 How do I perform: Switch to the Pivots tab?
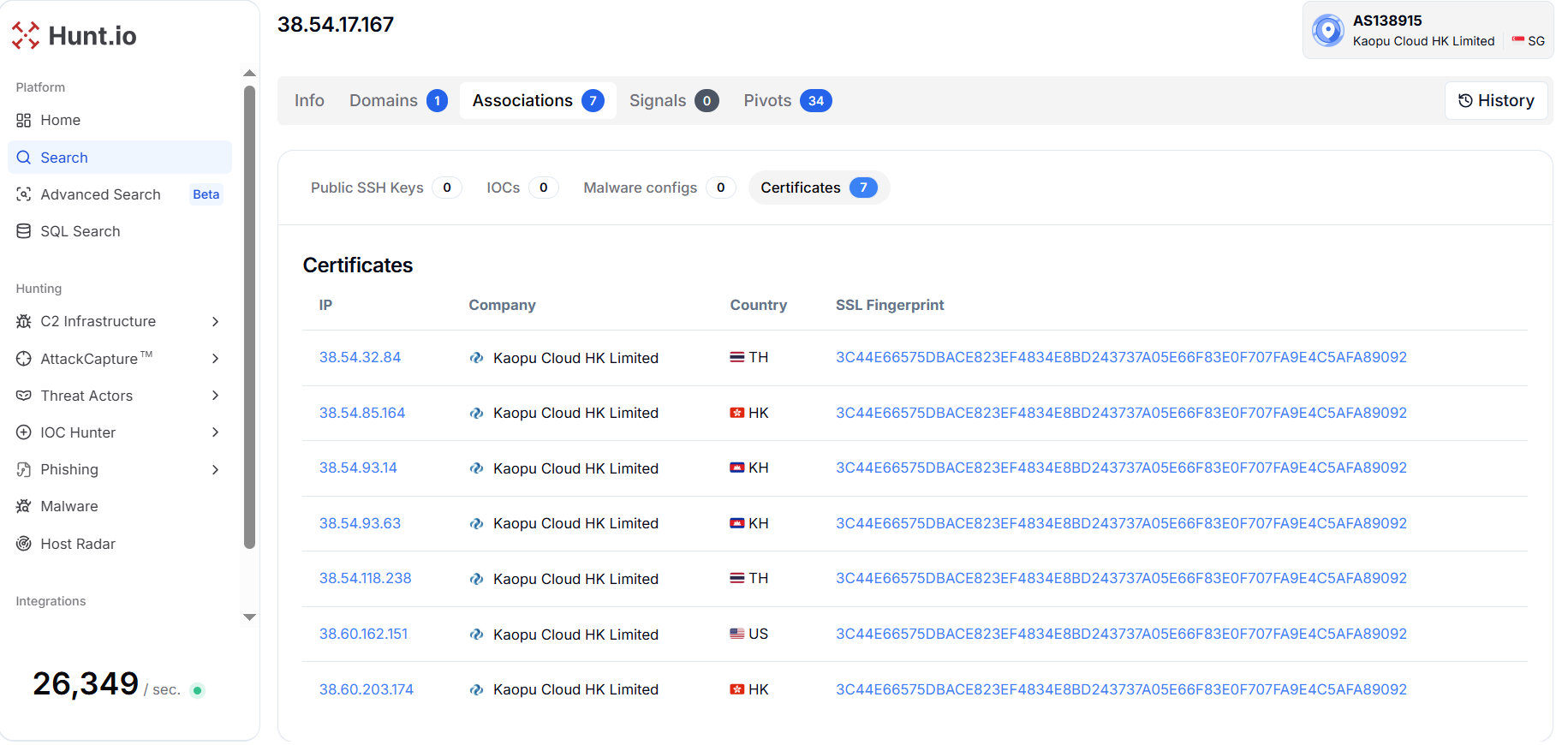coord(786,101)
